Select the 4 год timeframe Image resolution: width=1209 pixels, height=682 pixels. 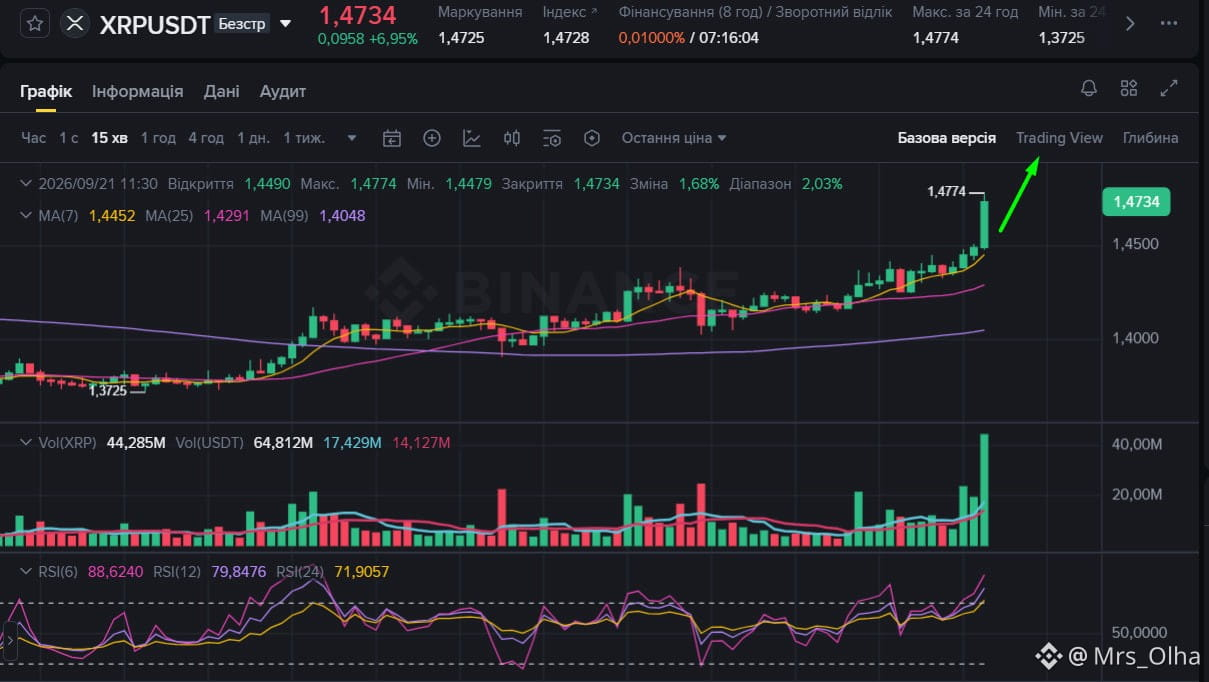tap(206, 138)
